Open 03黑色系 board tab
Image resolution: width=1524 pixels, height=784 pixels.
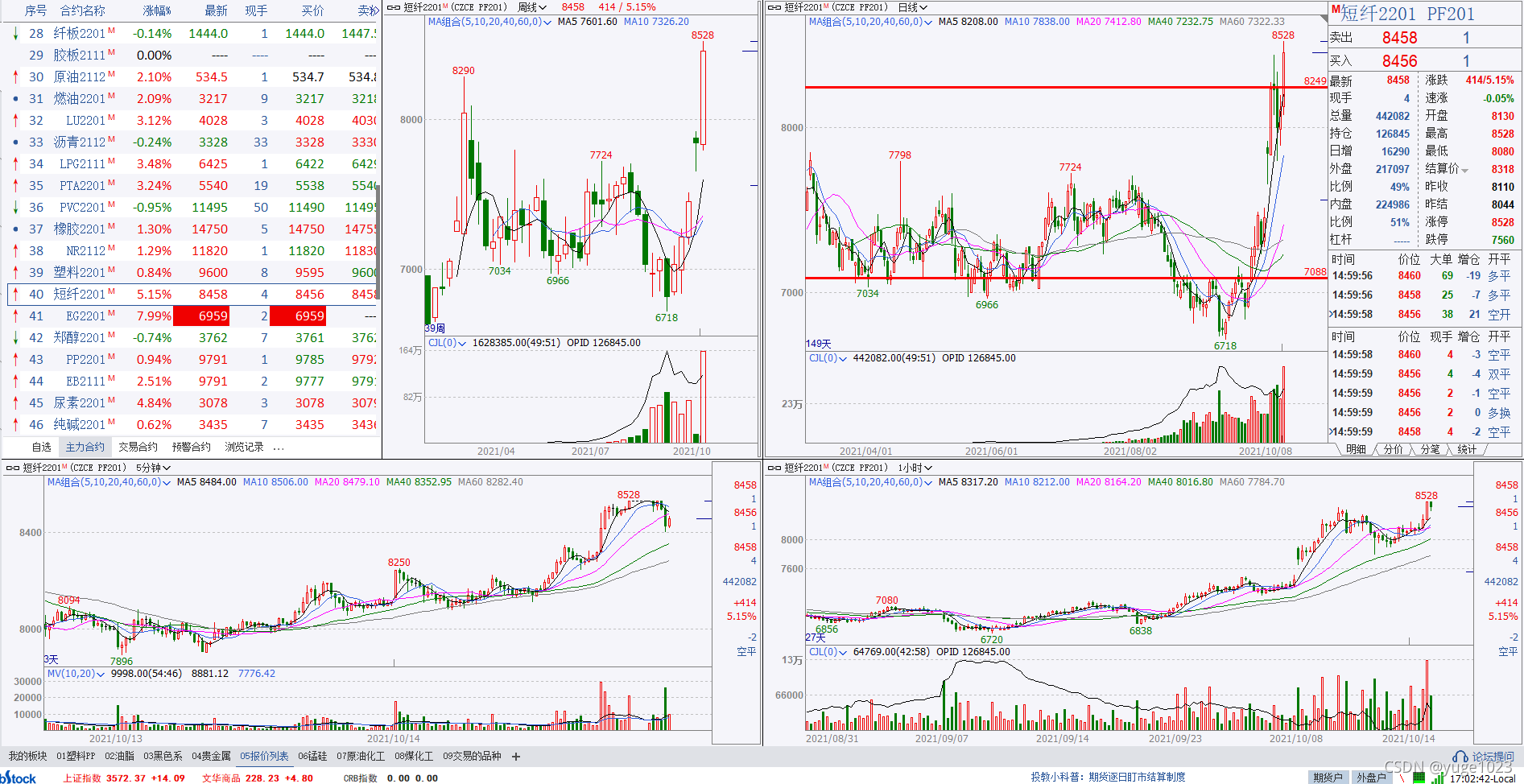pos(163,757)
